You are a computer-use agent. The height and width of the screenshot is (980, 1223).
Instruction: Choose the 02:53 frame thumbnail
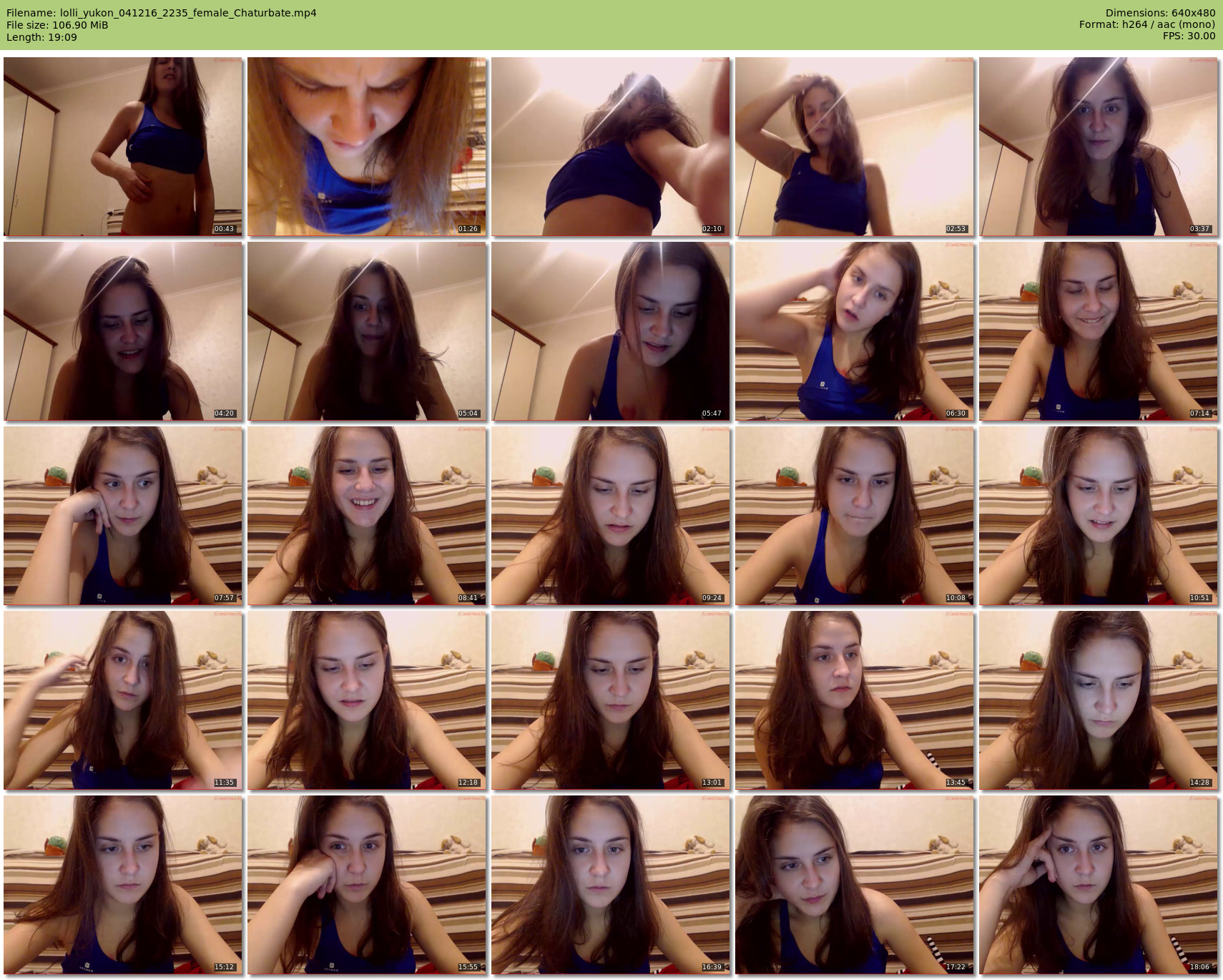tap(855, 147)
